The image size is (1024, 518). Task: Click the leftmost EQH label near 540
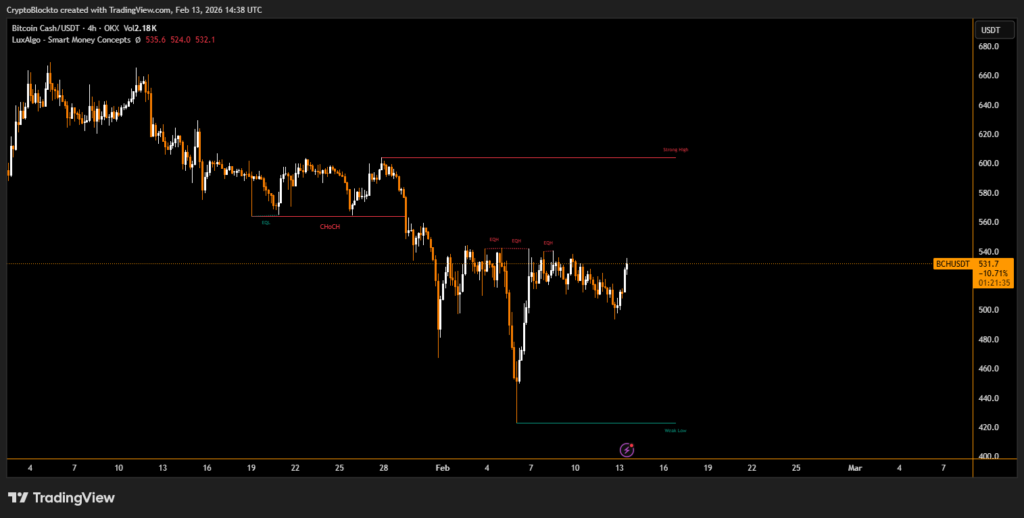click(494, 240)
